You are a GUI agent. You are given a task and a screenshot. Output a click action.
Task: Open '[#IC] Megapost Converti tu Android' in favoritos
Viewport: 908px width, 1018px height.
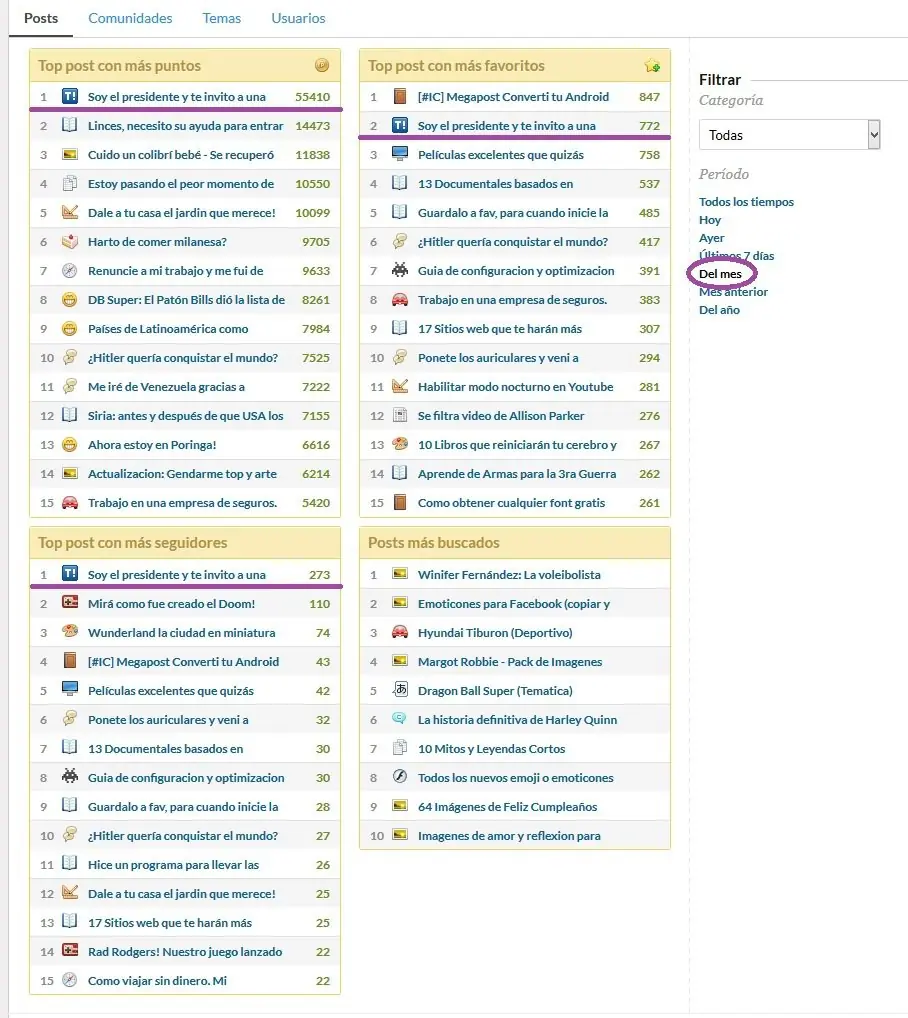pyautogui.click(x=513, y=97)
